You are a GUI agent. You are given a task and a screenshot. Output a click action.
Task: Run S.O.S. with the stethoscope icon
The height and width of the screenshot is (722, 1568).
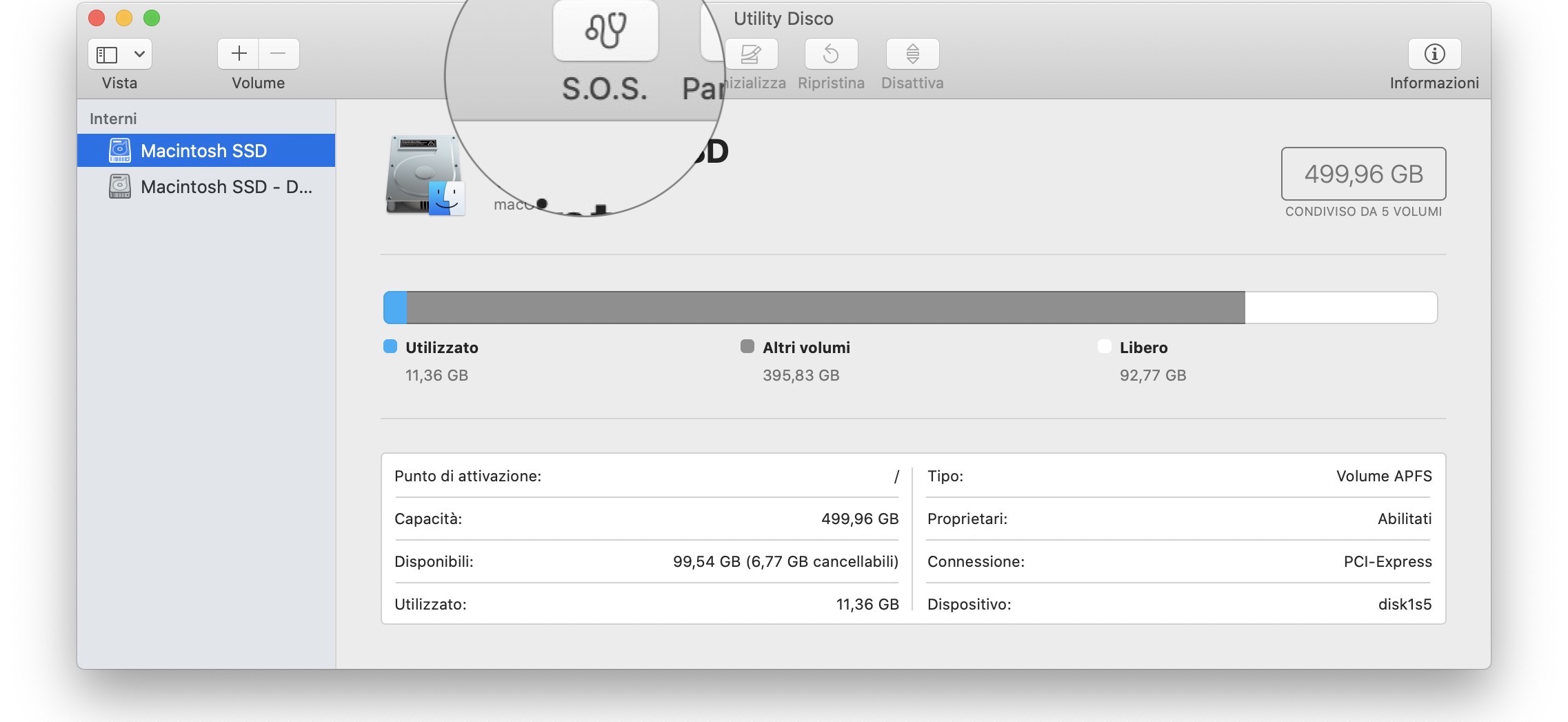coord(605,32)
